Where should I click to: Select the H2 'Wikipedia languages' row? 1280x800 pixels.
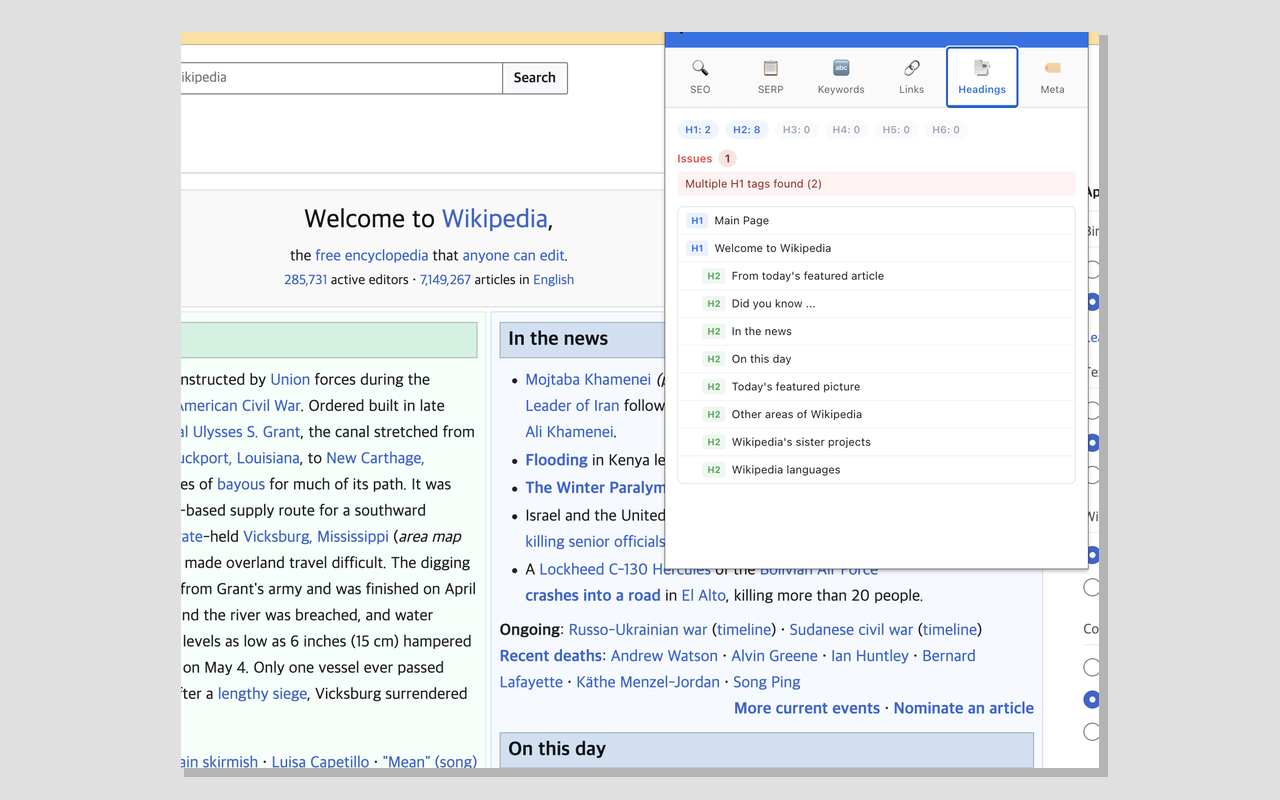876,469
